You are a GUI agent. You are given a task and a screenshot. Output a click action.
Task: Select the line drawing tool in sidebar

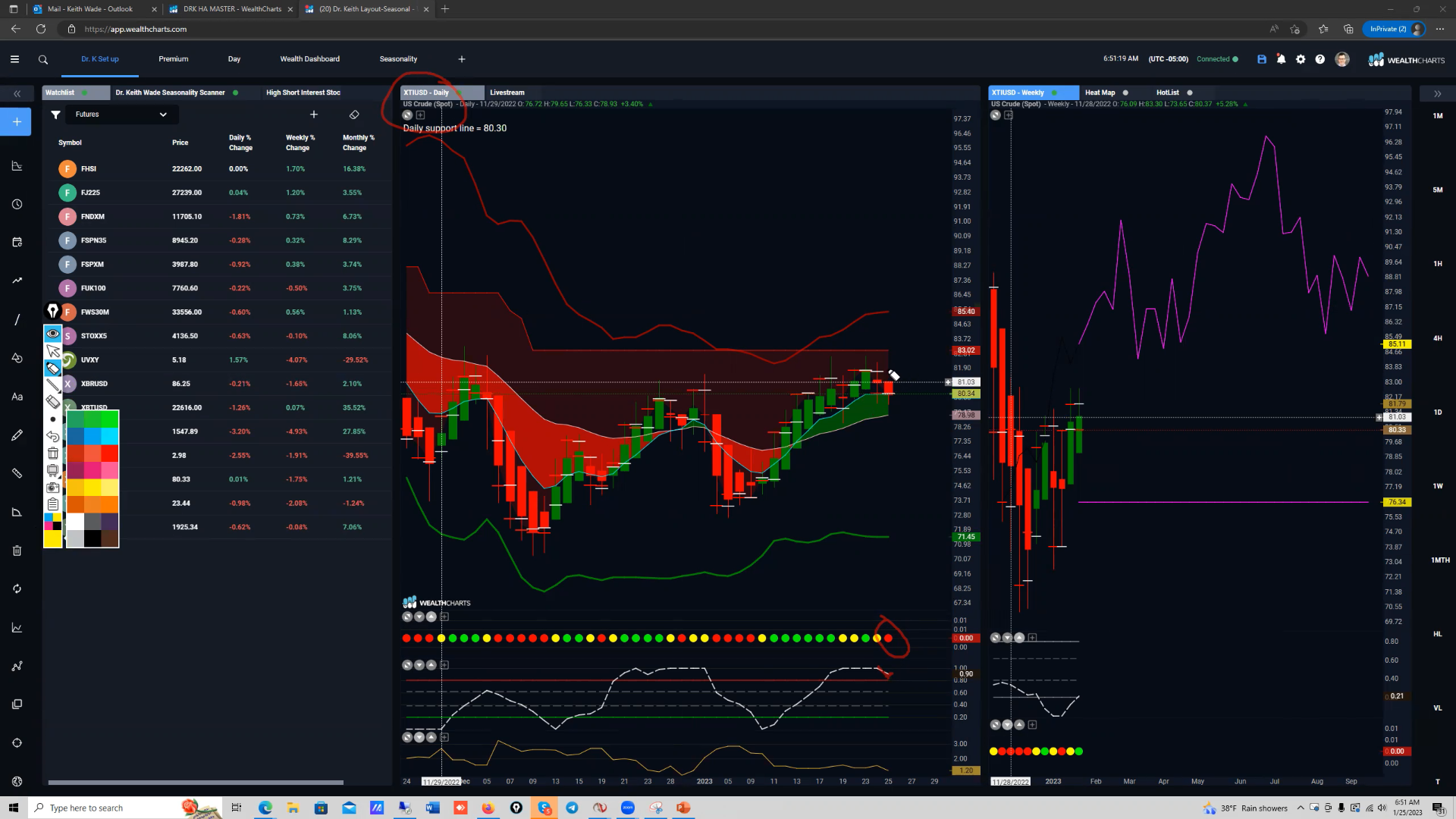click(17, 319)
